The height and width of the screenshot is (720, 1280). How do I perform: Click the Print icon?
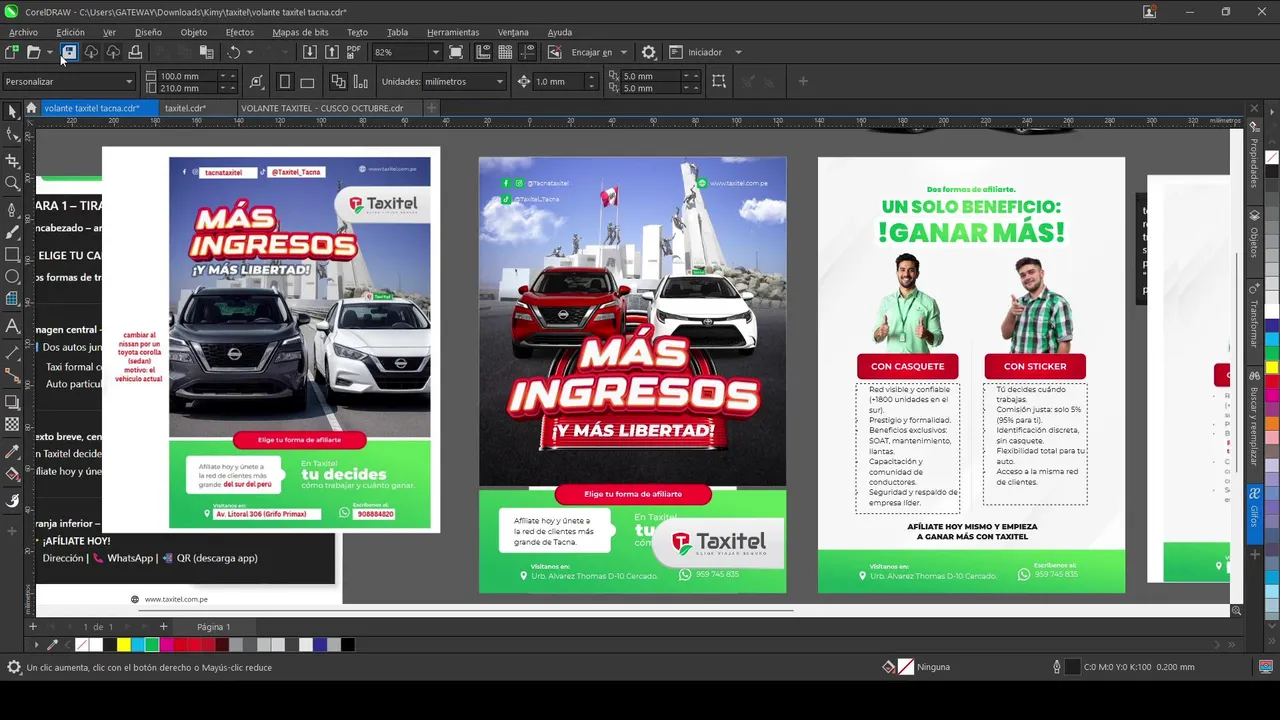tap(135, 52)
